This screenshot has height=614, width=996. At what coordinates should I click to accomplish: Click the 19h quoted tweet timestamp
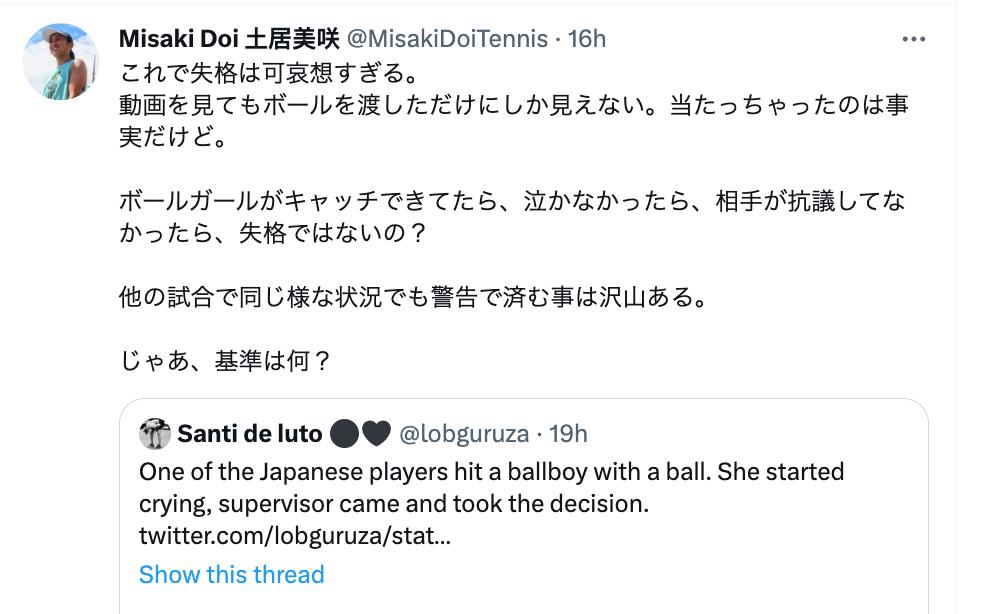tap(568, 434)
